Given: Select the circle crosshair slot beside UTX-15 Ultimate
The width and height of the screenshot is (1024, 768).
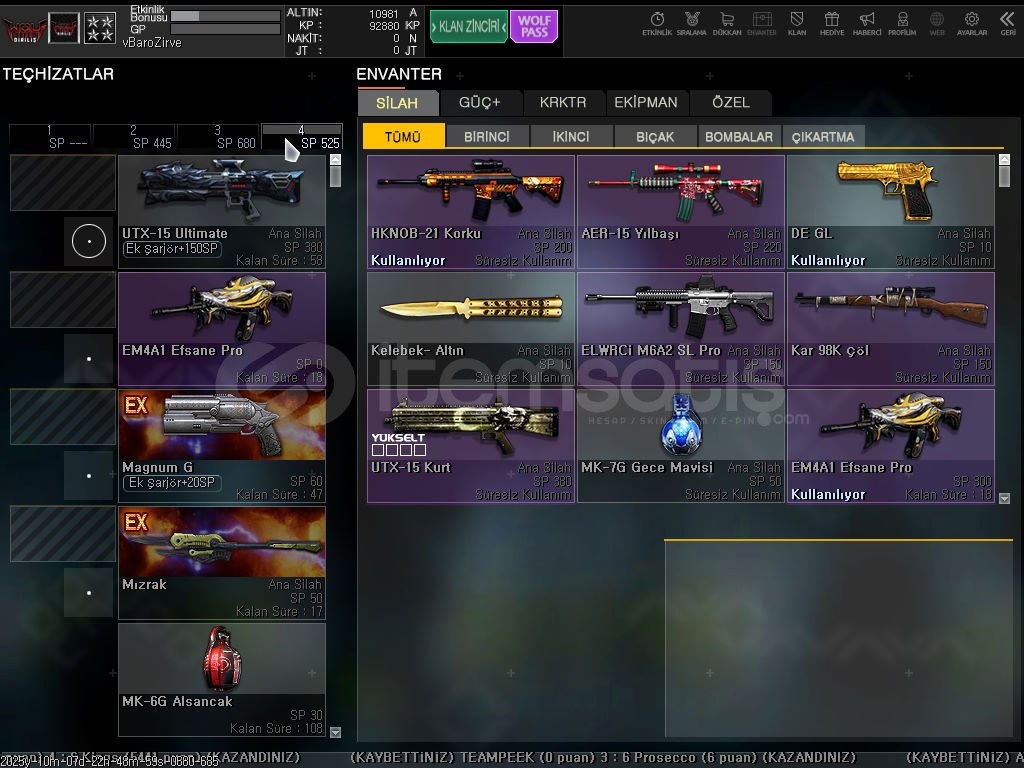Looking at the screenshot, I should pyautogui.click(x=89, y=241).
